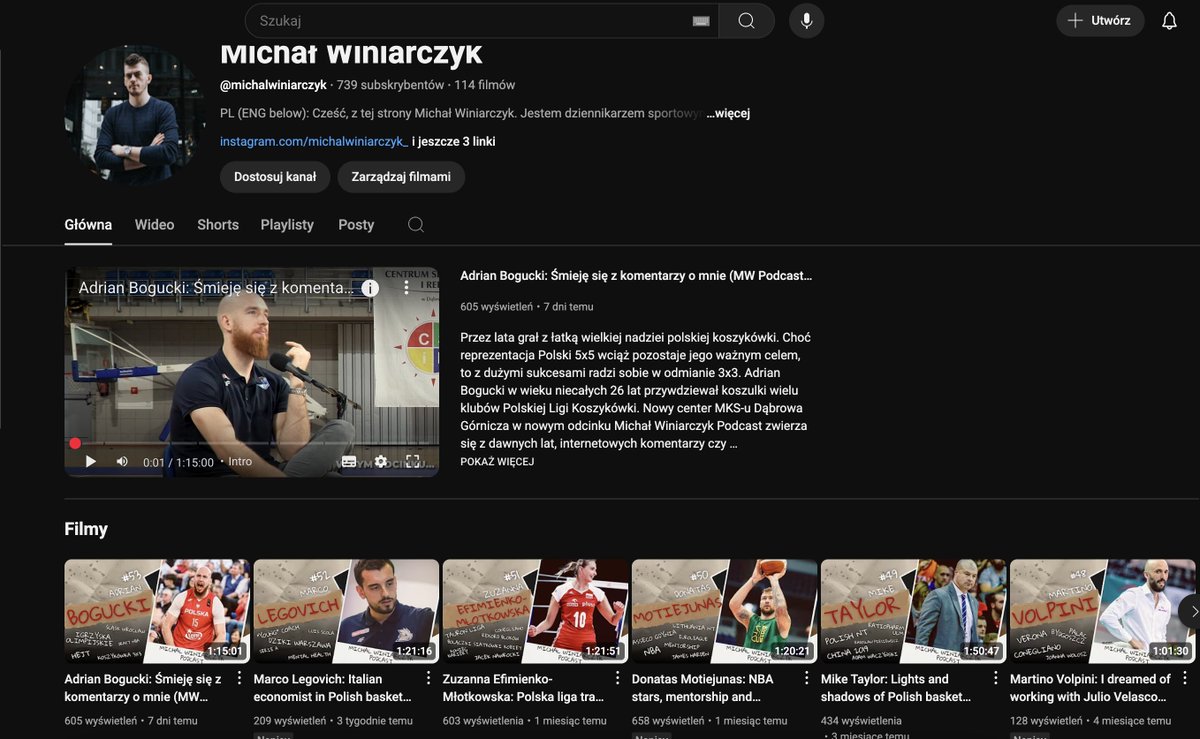This screenshot has width=1200, height=739.
Task: Switch to the Shorts tab
Action: pos(218,225)
